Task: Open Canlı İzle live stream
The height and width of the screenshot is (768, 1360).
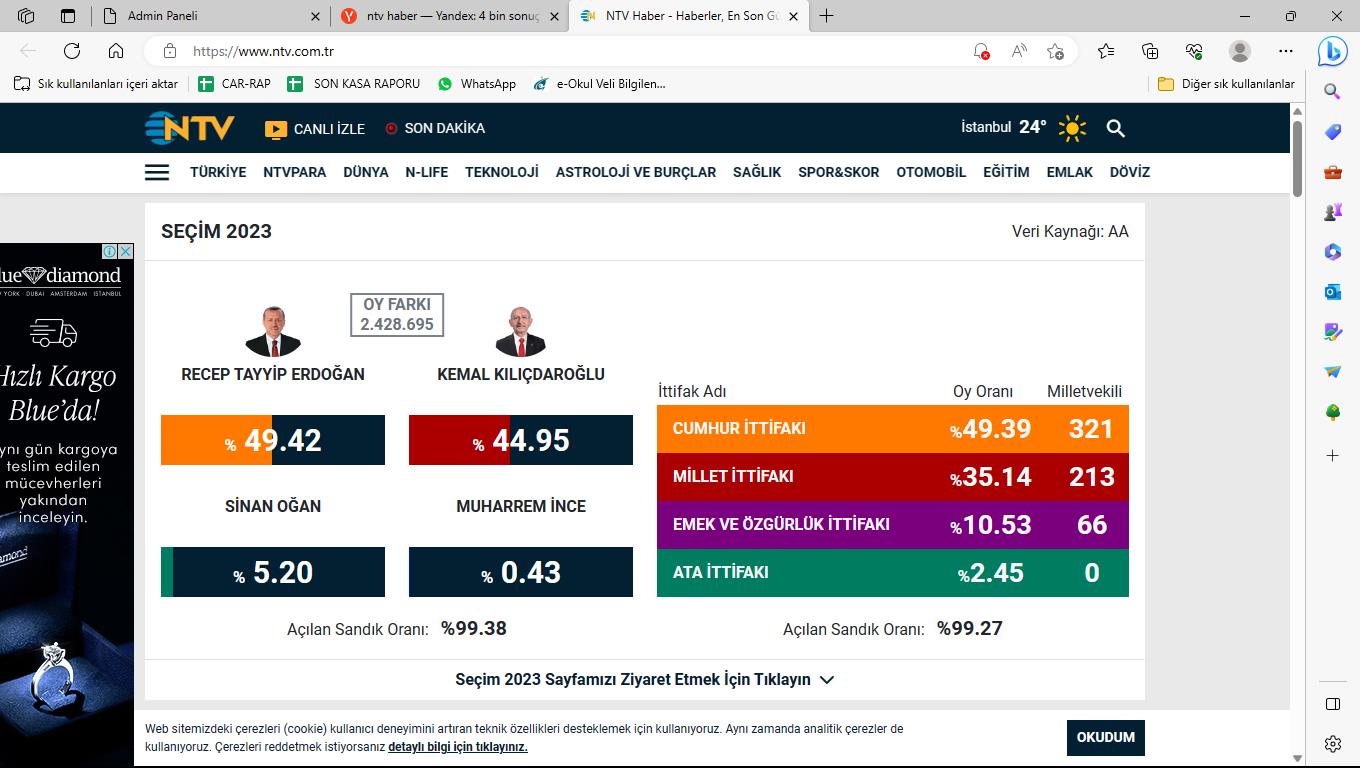Action: (315, 129)
